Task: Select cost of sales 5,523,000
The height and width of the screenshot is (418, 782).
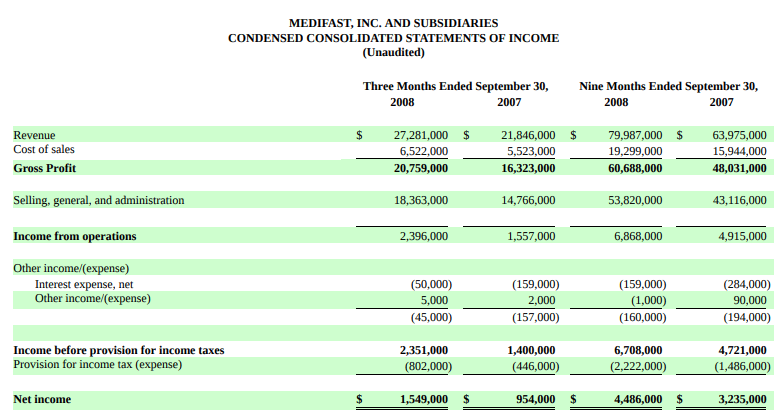Action: pyautogui.click(x=531, y=151)
